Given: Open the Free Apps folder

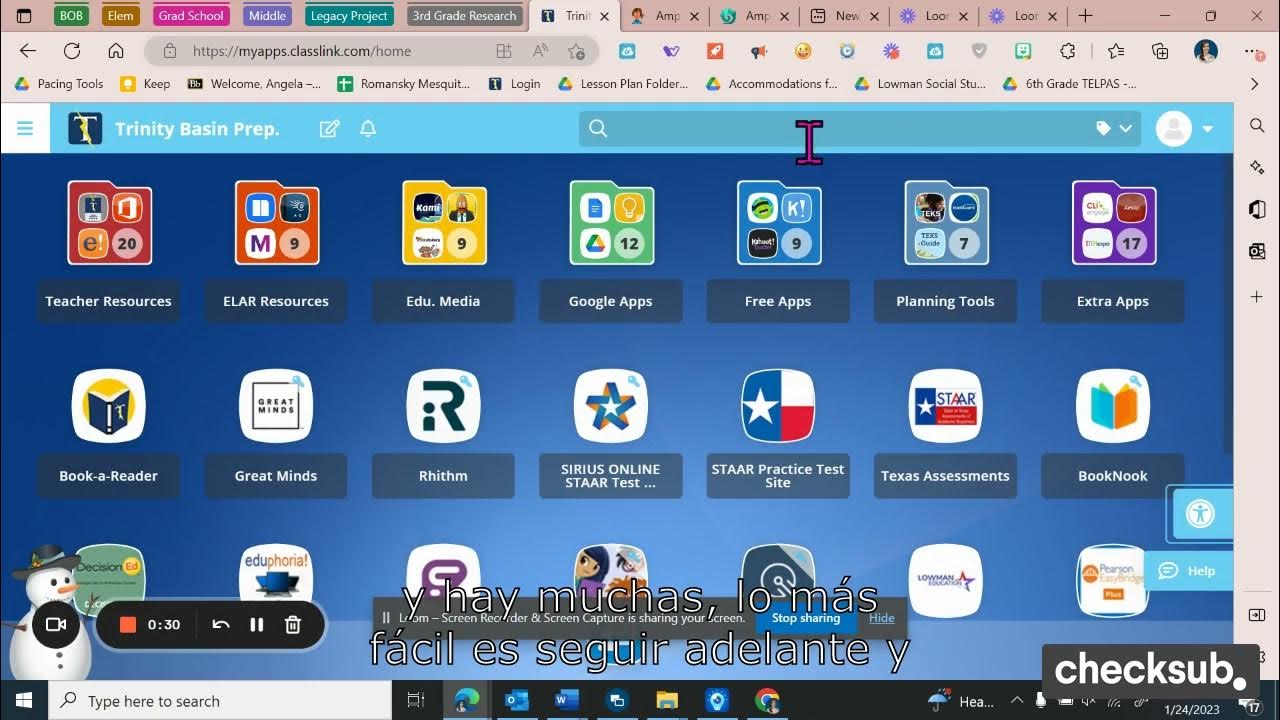Looking at the screenshot, I should (779, 223).
